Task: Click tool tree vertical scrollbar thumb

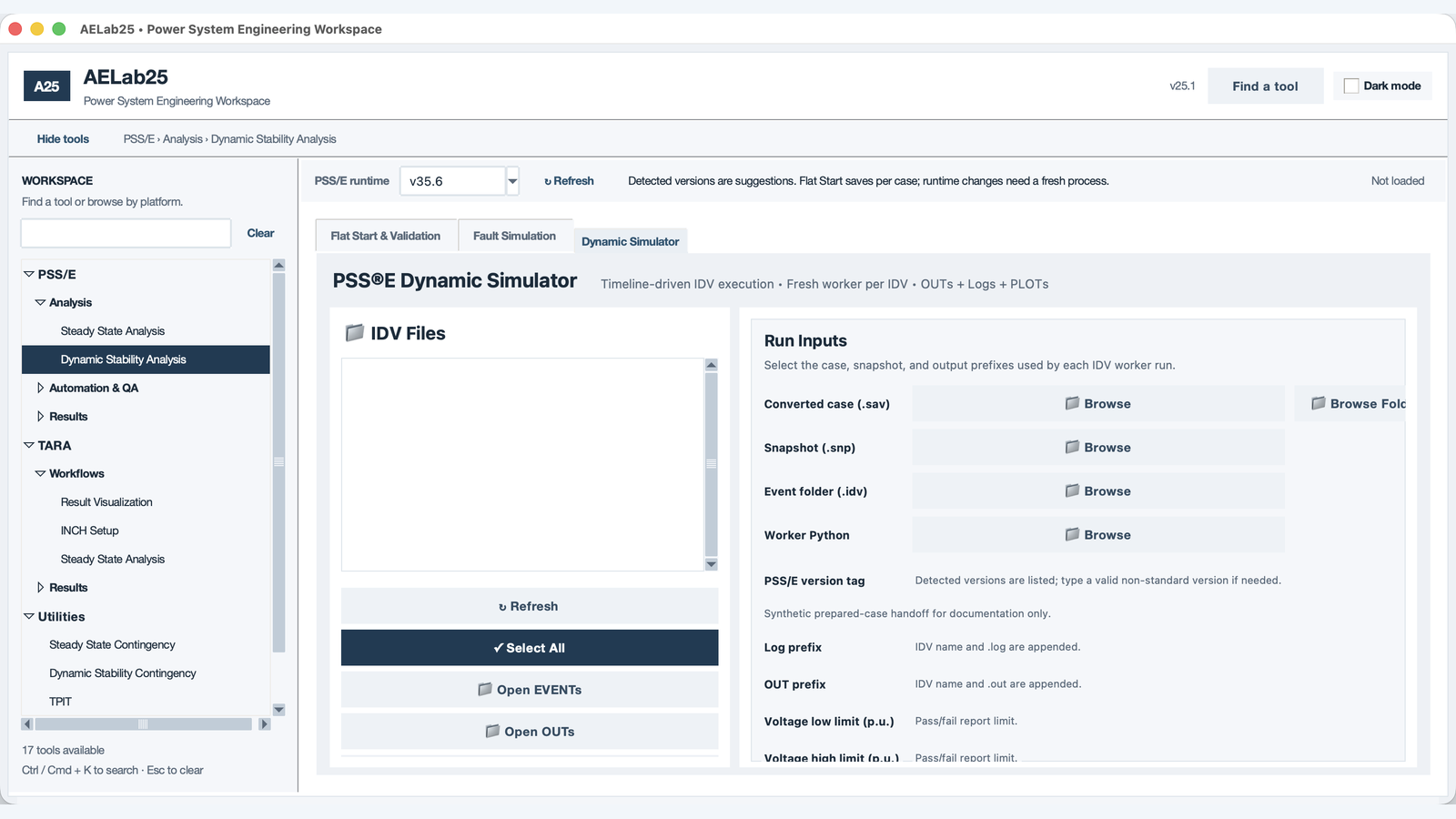Action: pos(278,462)
